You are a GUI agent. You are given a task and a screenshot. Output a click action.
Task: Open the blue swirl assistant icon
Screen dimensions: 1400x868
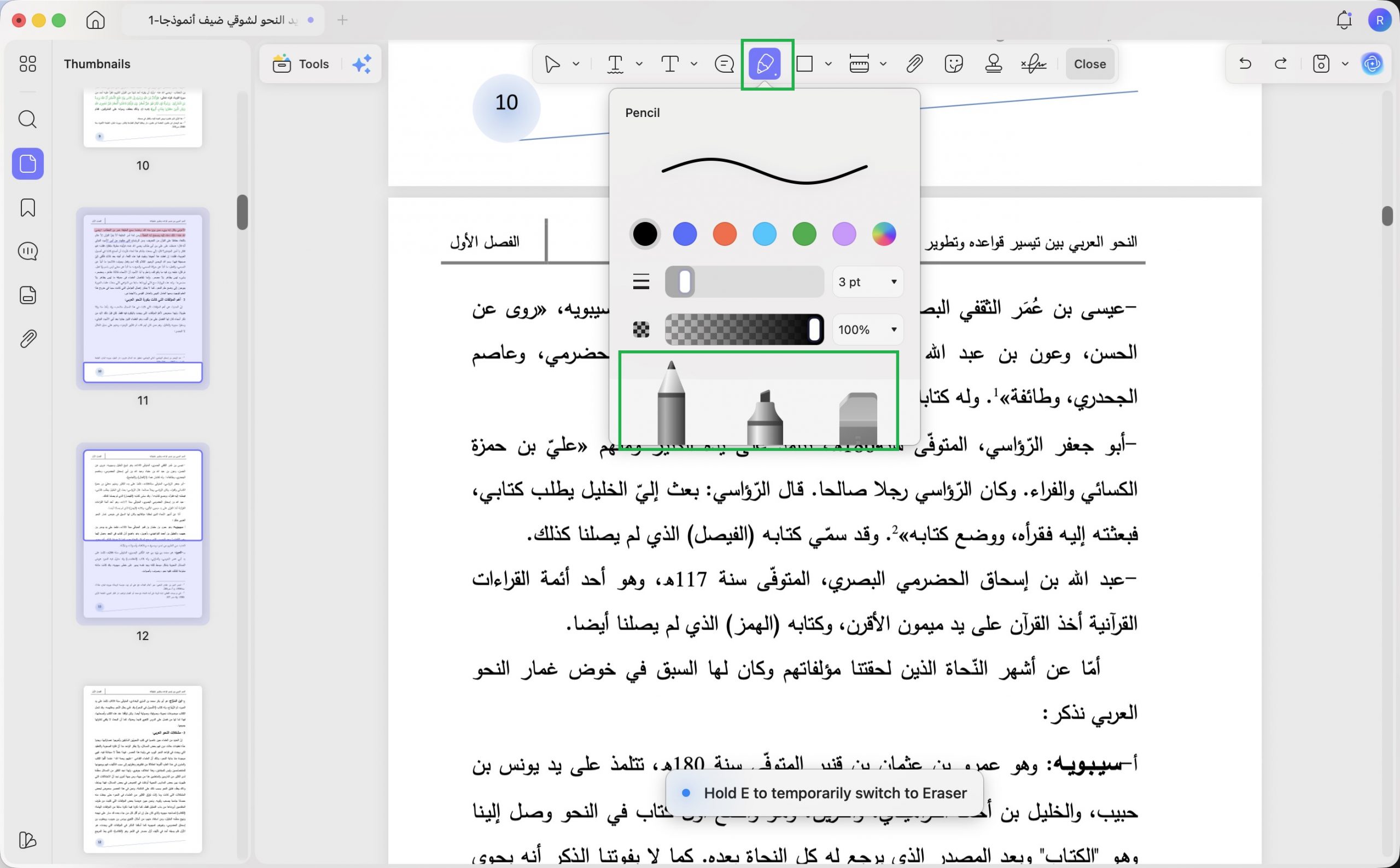[x=1373, y=64]
